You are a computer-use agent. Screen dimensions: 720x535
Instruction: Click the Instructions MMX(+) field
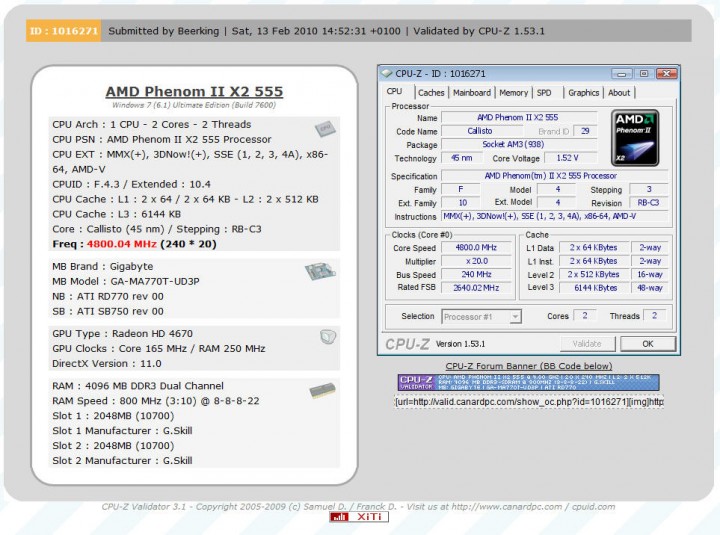point(554,216)
